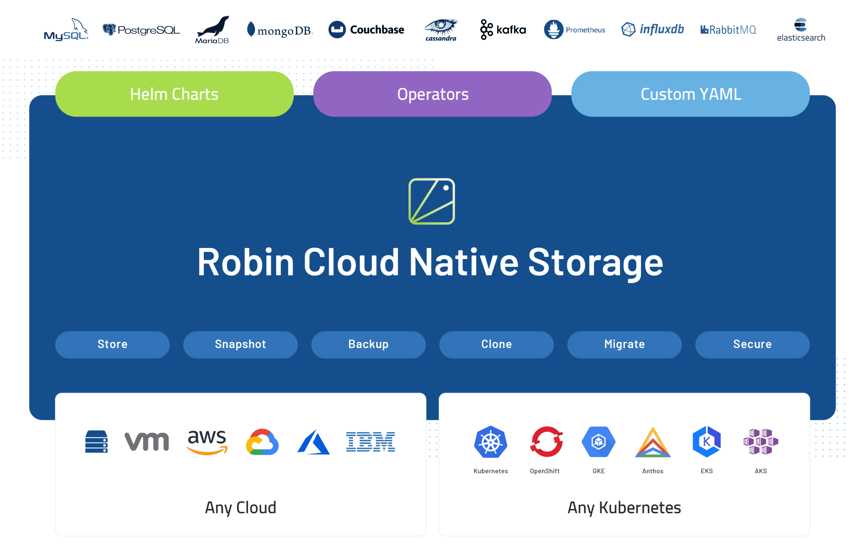Select the Azure logo

coord(313,442)
